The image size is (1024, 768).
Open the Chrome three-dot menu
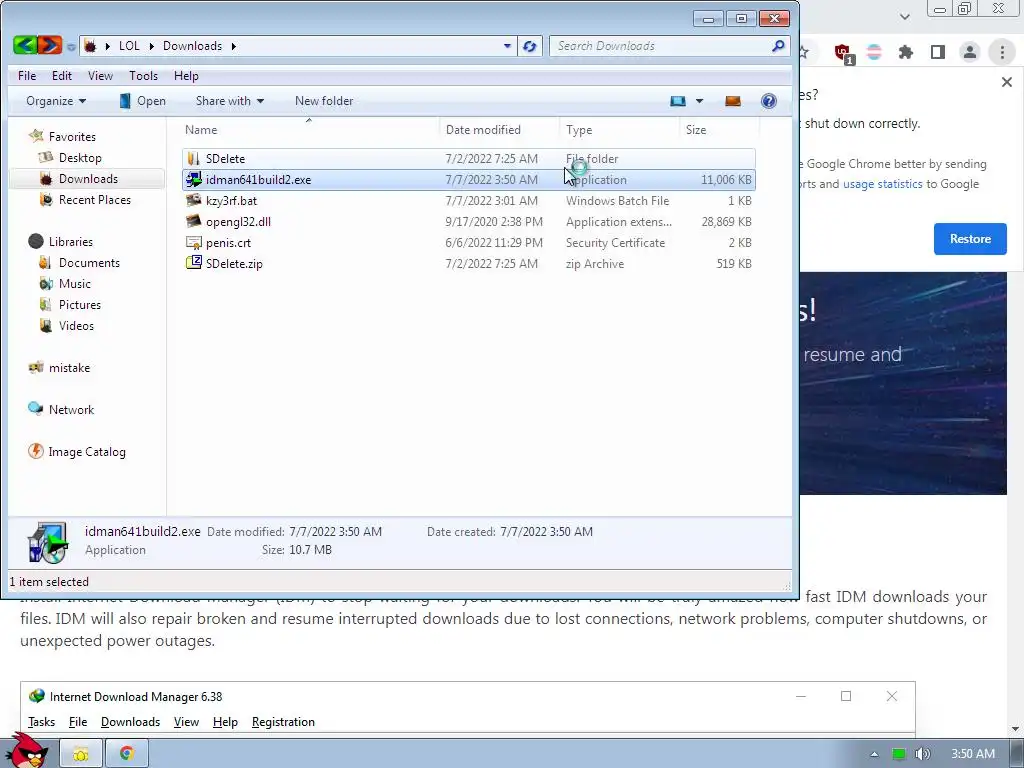[1002, 52]
